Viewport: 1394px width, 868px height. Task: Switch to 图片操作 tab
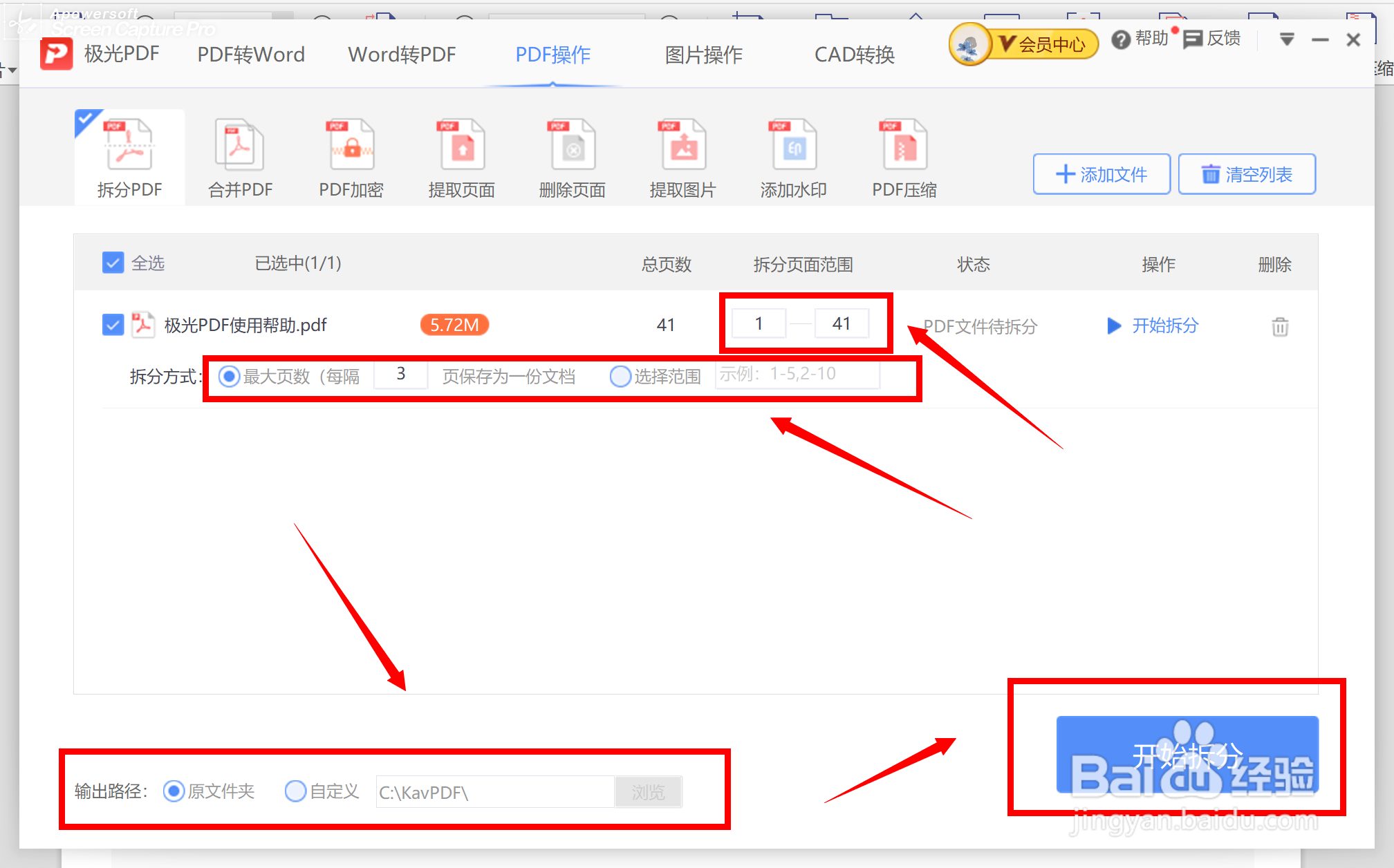(703, 55)
